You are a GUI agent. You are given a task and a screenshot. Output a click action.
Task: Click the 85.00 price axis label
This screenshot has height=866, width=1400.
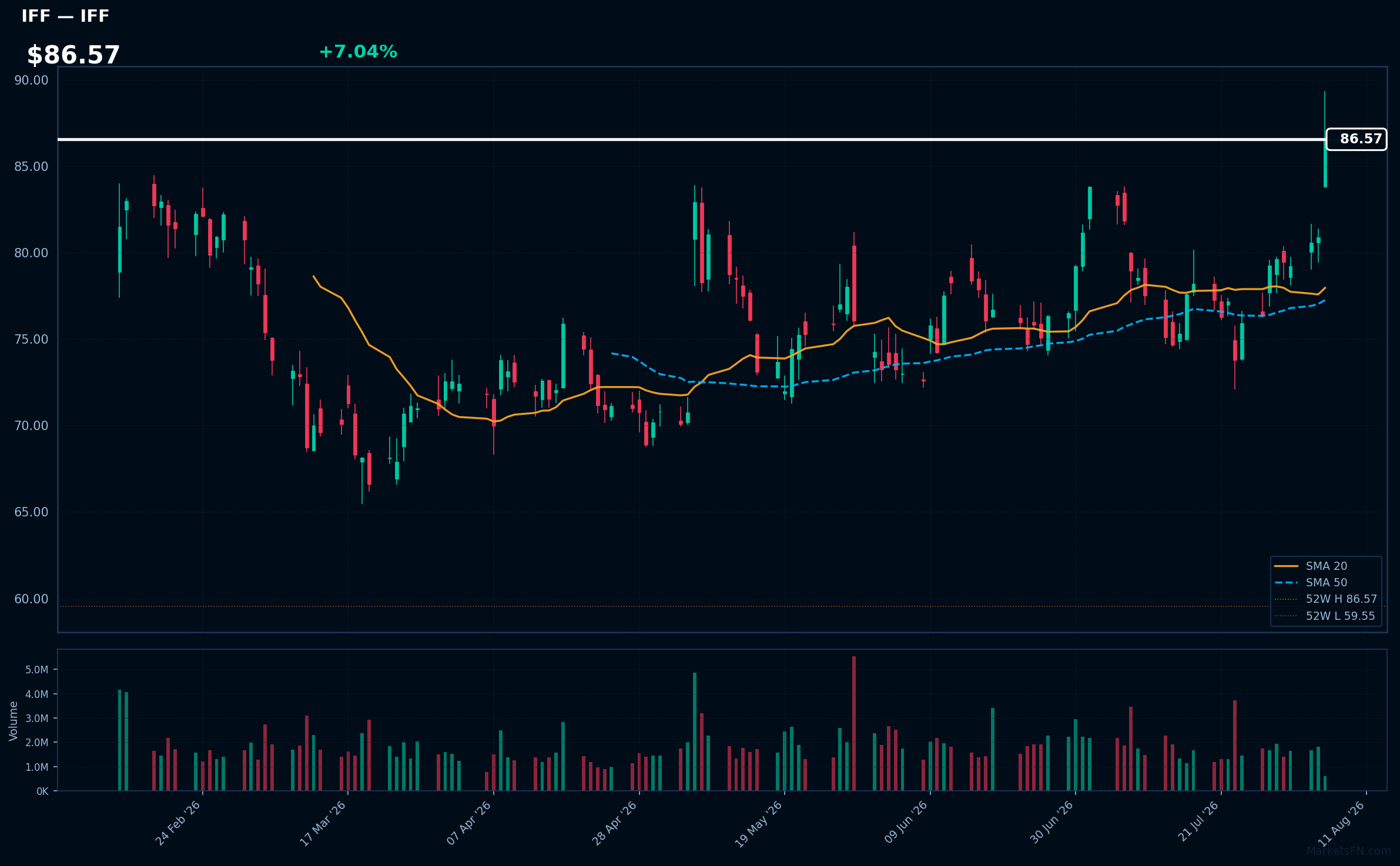click(x=31, y=167)
